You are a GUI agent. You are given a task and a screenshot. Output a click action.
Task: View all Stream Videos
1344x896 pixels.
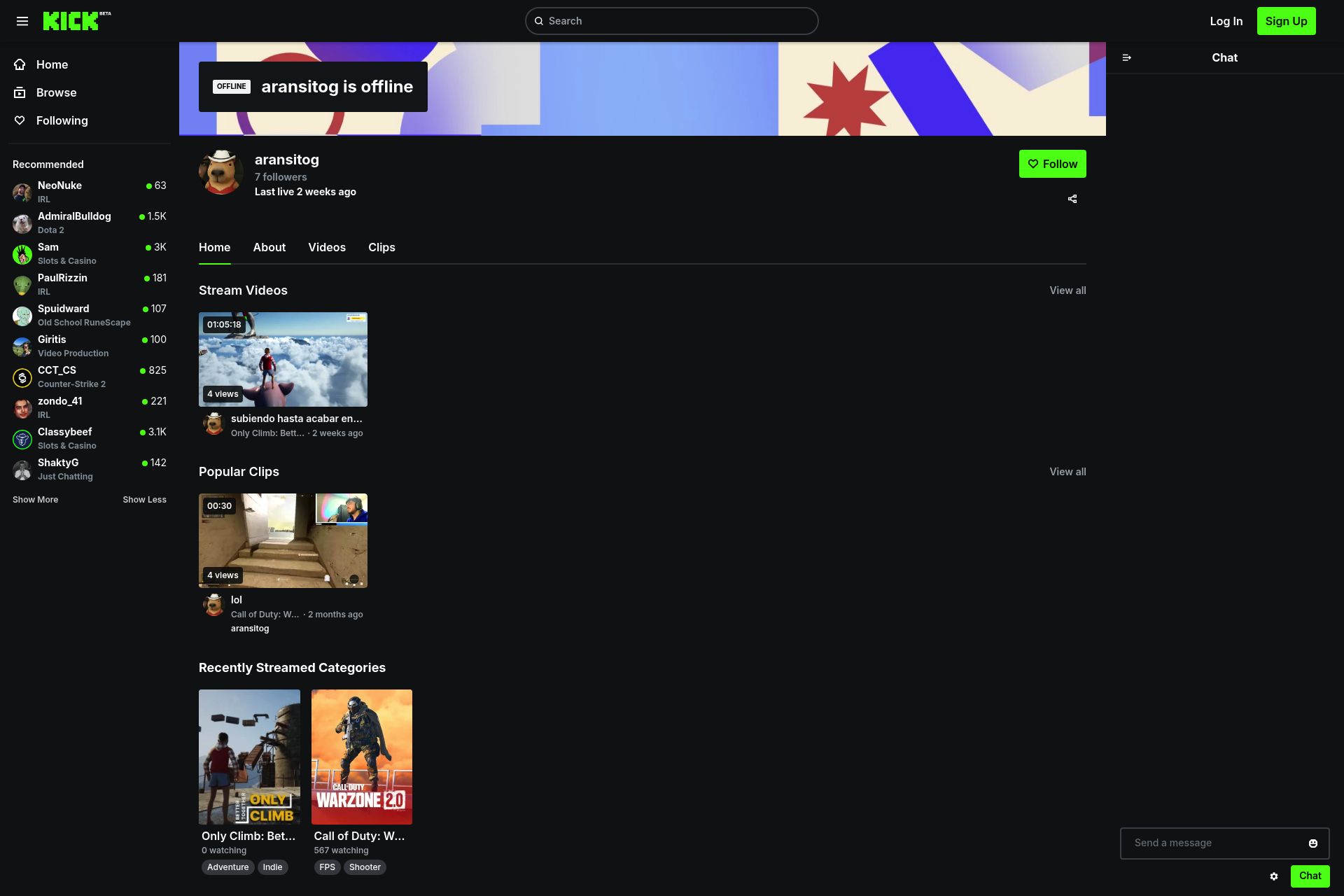pos(1067,290)
